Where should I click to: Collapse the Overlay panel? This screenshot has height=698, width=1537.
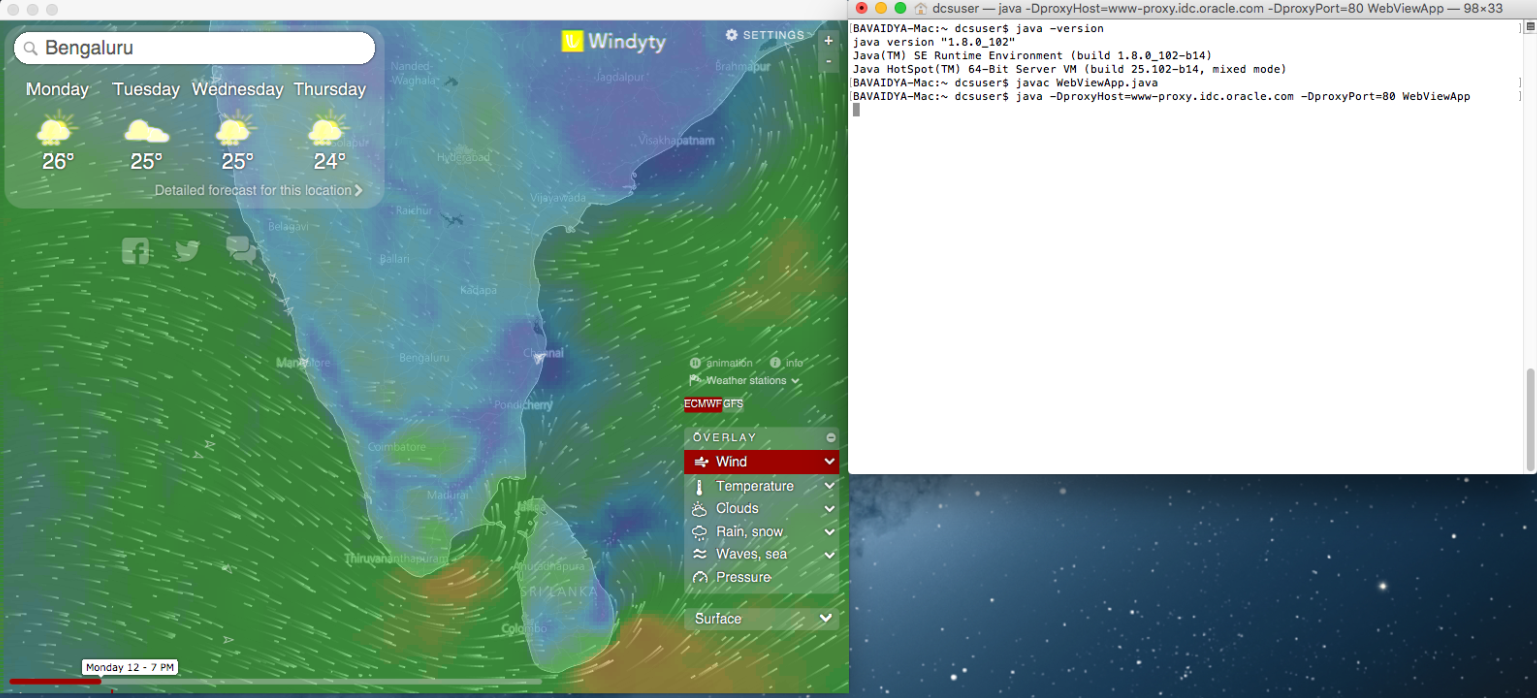click(830, 438)
